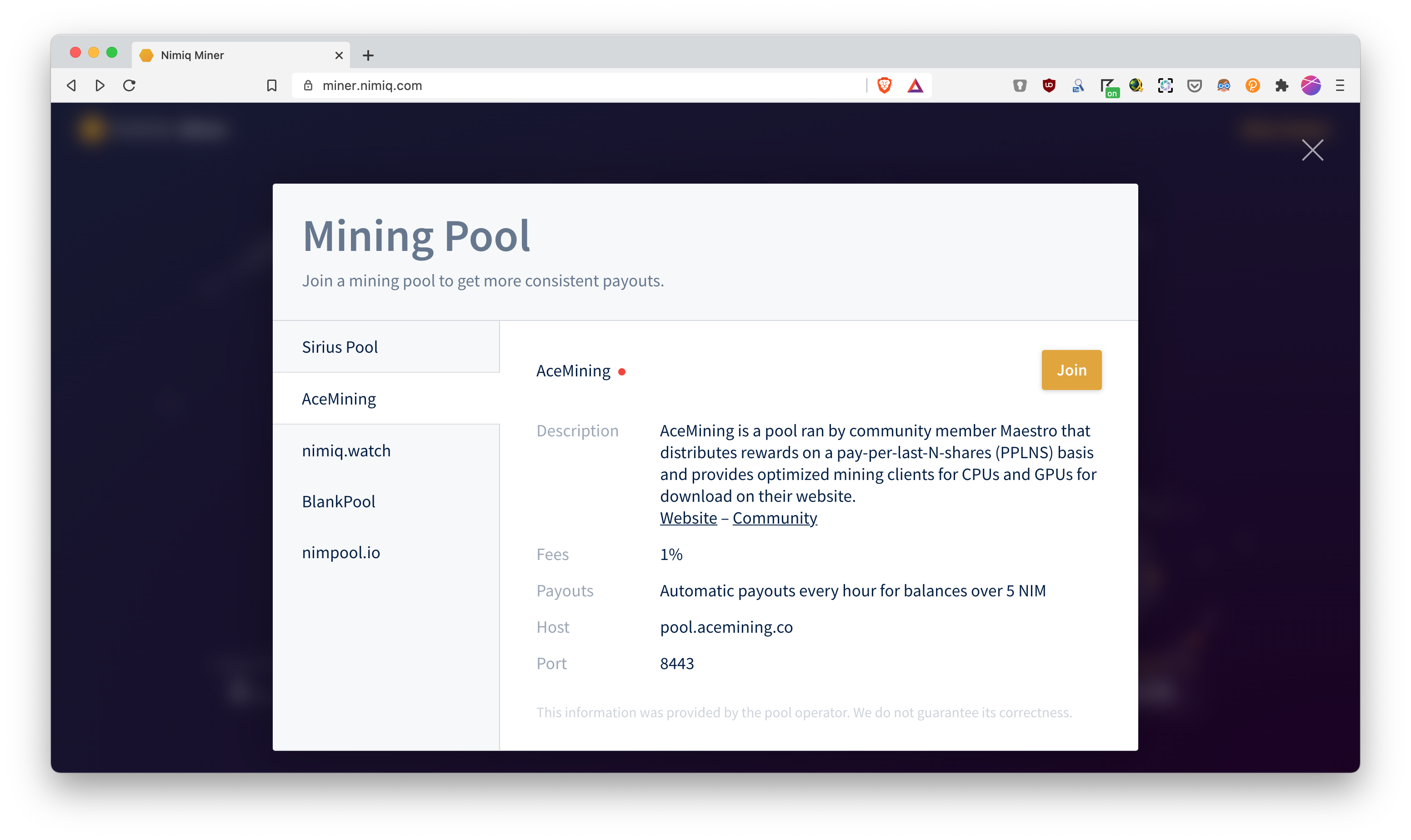Open the Brave Rewards triangle icon

tap(915, 85)
